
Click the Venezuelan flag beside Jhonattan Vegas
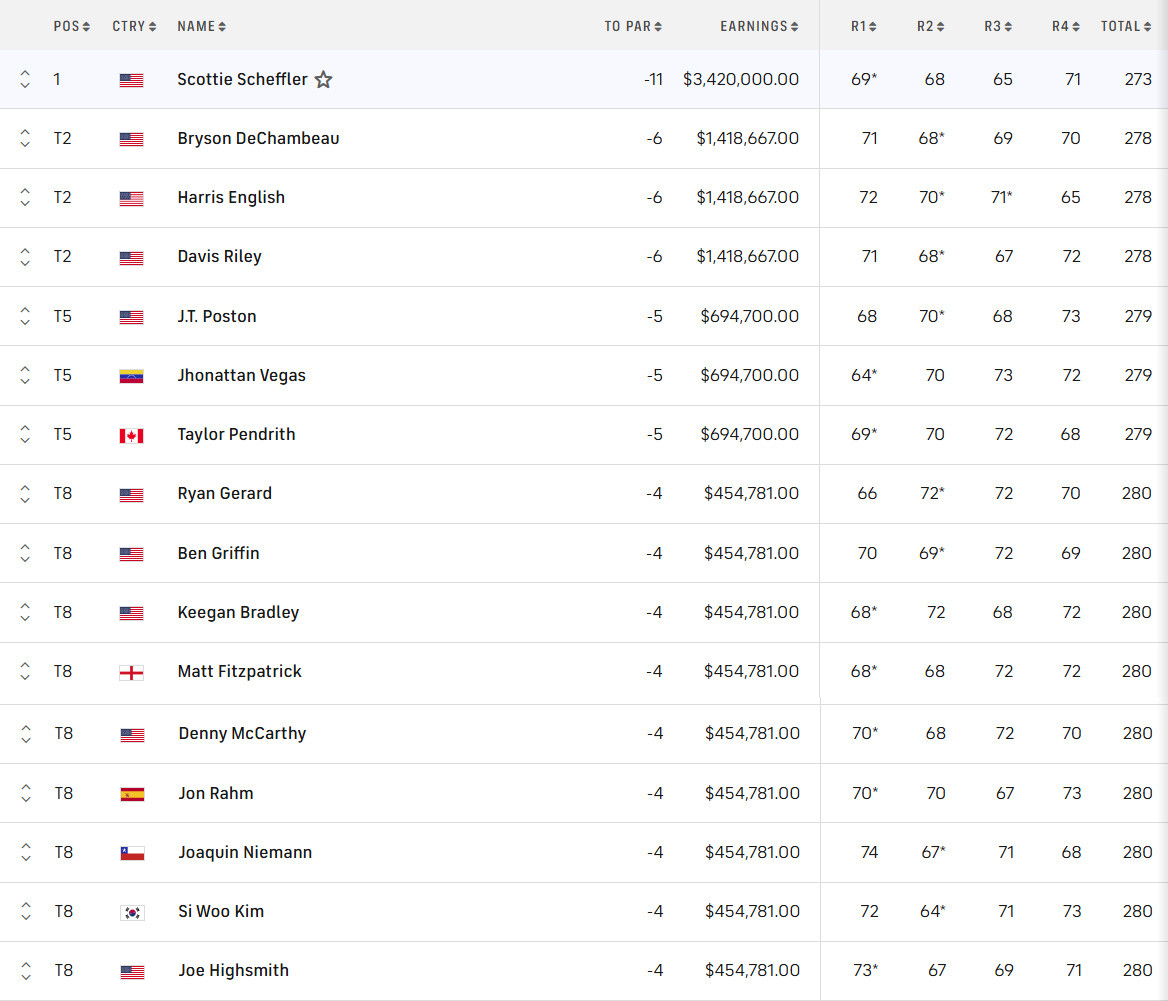[x=131, y=375]
